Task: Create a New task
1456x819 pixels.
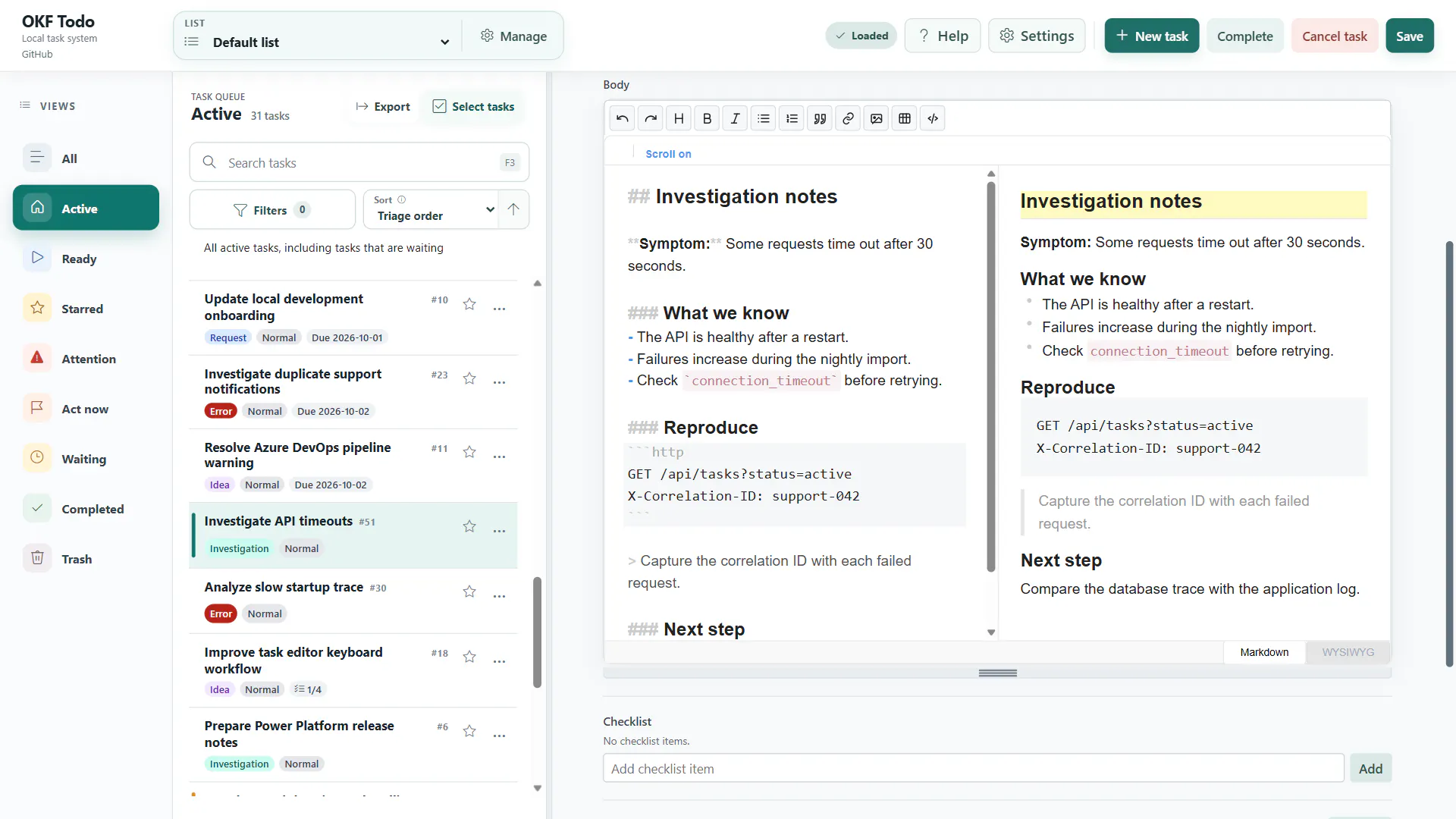Action: pos(1151,36)
